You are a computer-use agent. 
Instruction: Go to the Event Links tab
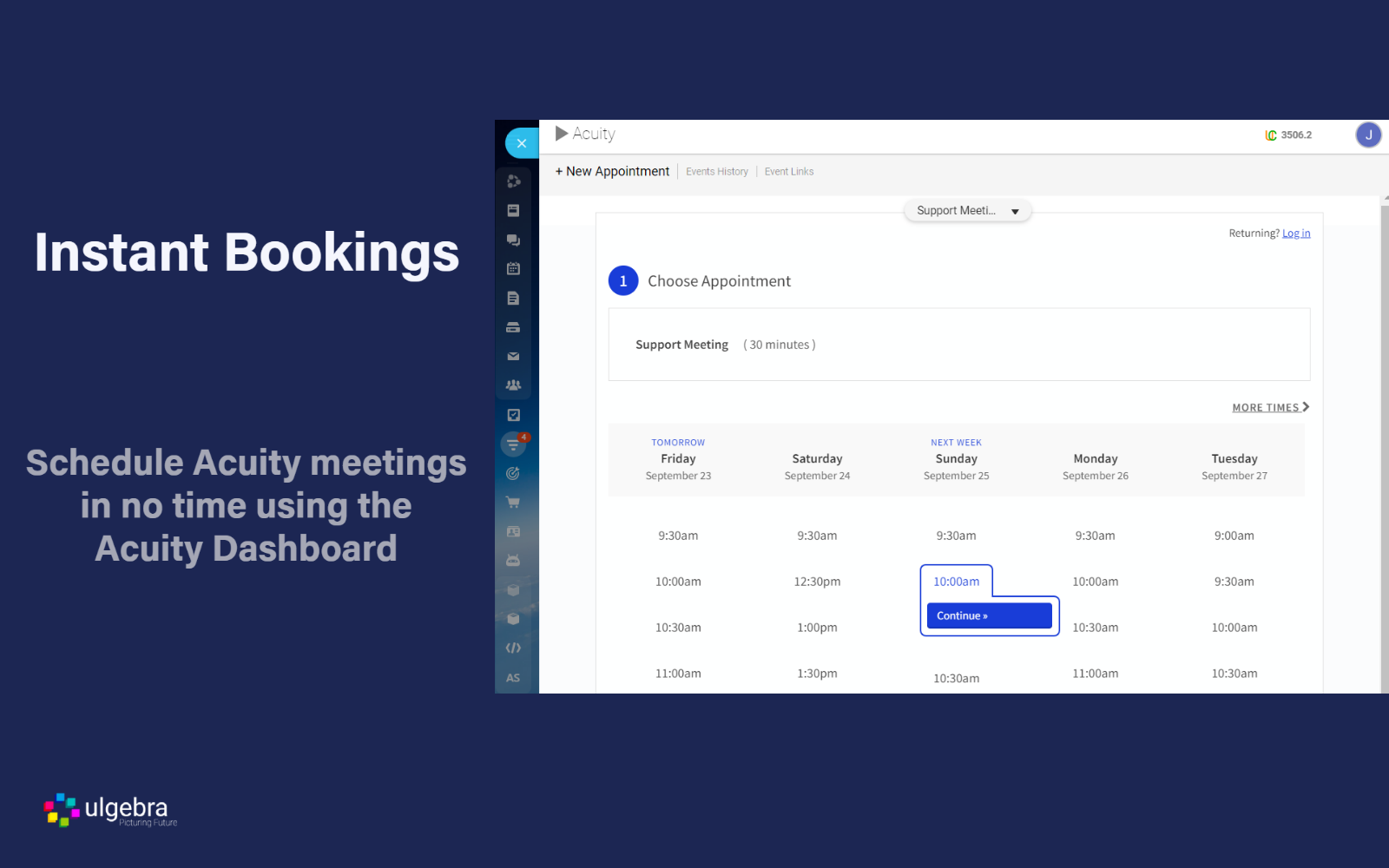[788, 172]
